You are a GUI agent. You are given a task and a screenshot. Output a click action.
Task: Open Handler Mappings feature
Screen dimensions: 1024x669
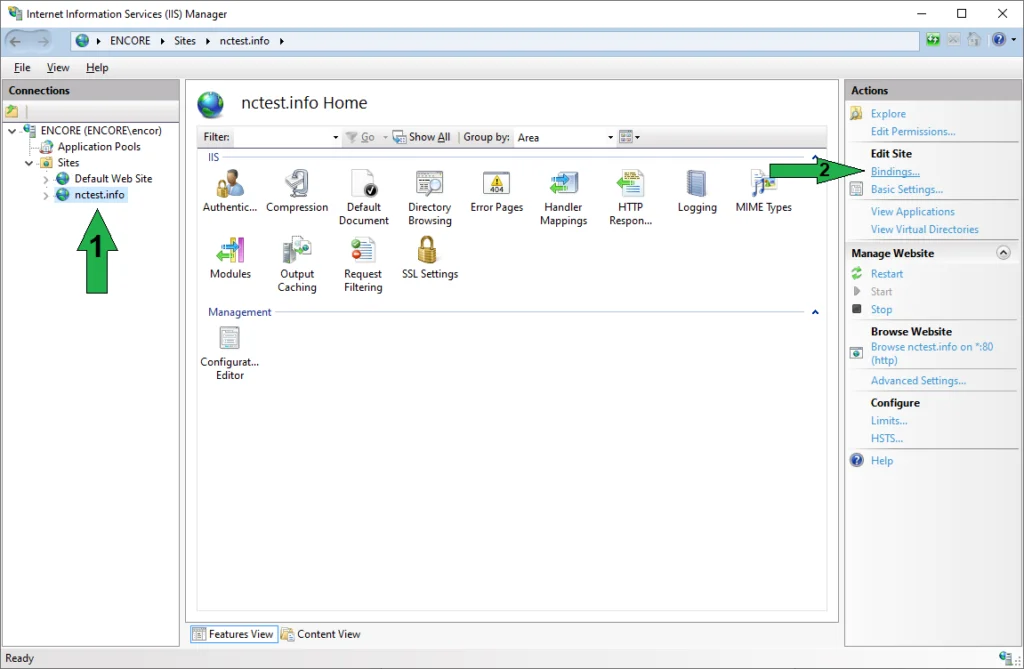(563, 185)
